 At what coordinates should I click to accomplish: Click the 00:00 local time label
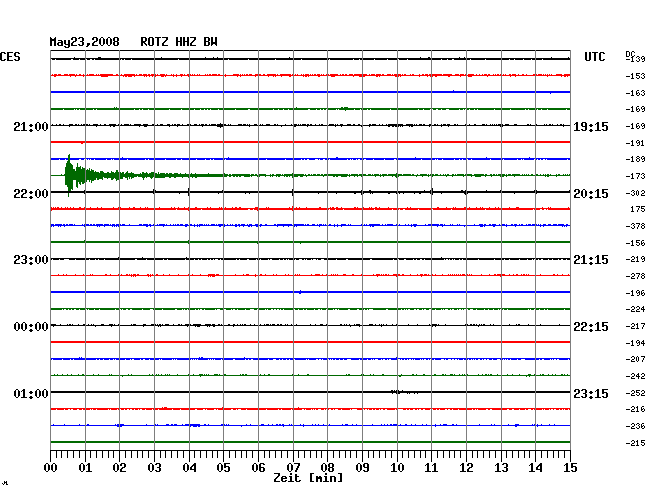coord(31,327)
